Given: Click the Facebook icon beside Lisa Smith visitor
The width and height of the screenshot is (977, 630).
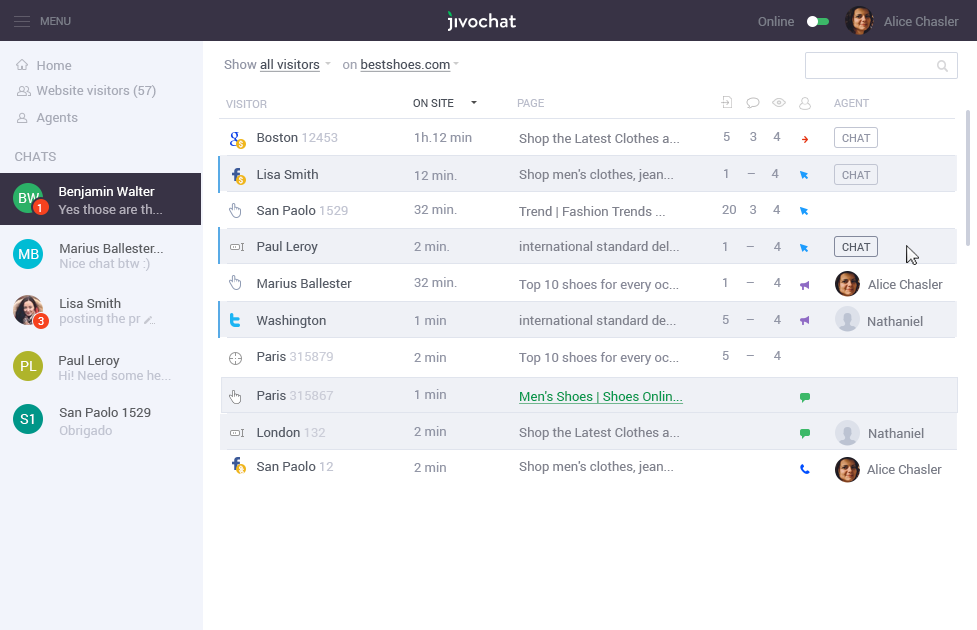Looking at the screenshot, I should point(237,175).
